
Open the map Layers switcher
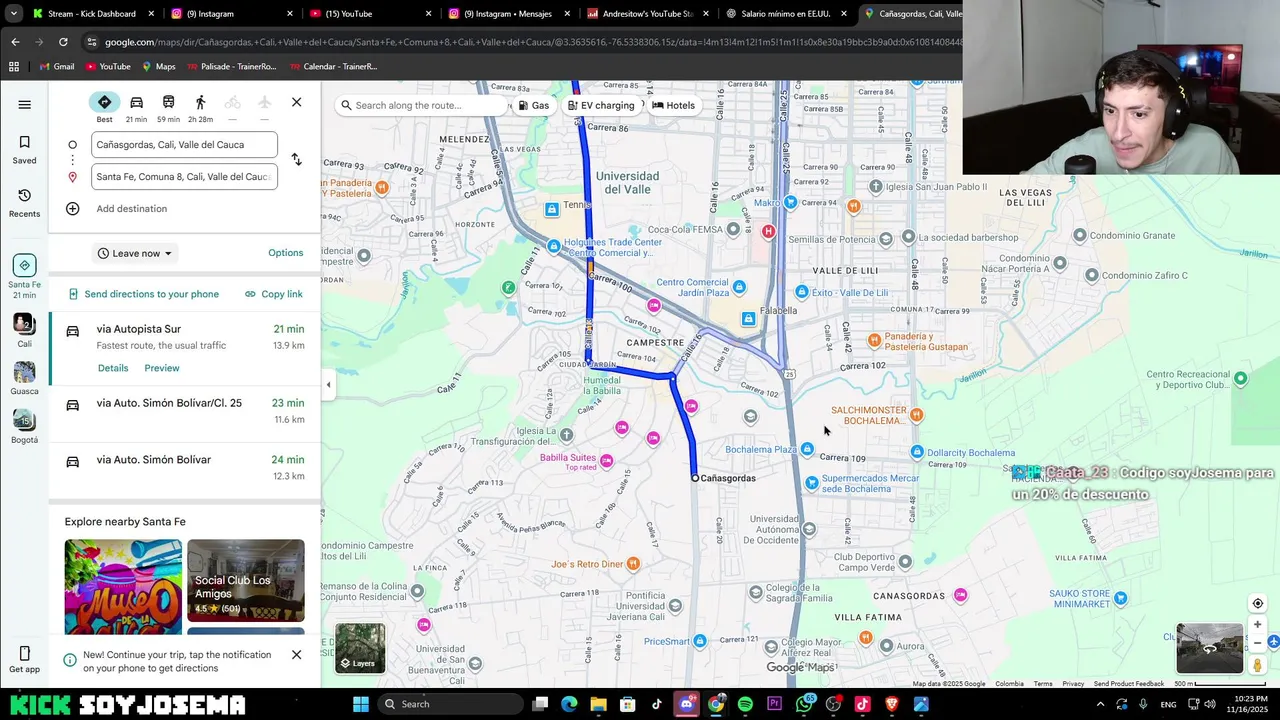click(x=360, y=648)
